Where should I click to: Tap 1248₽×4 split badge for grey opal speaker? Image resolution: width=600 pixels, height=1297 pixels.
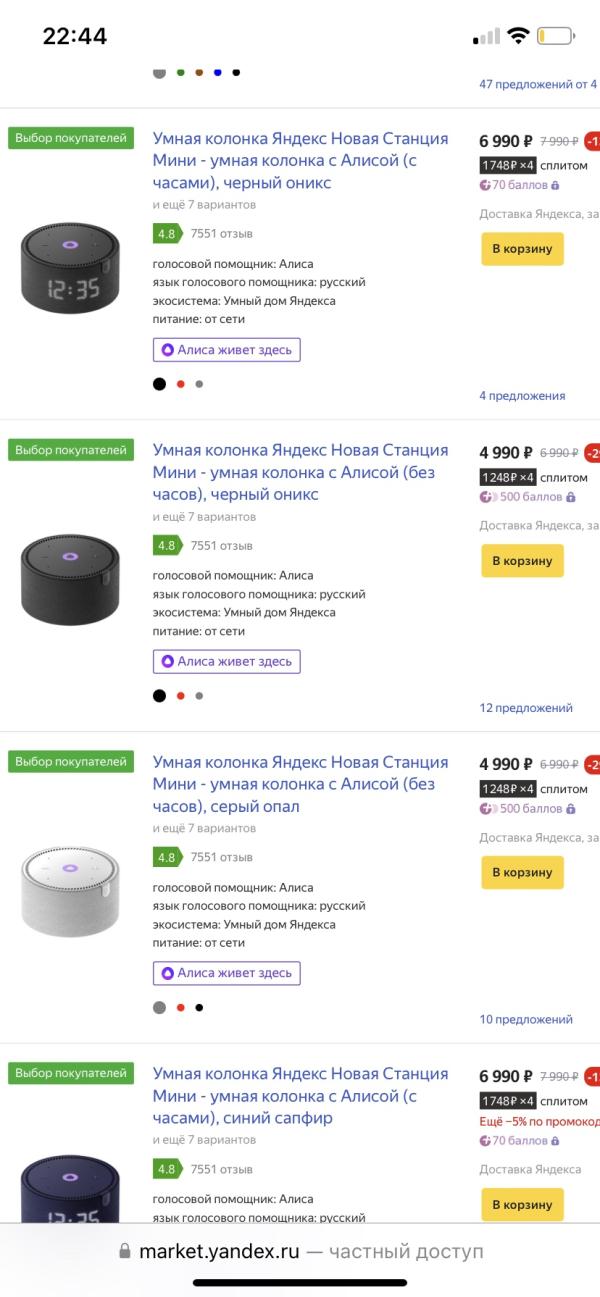click(509, 789)
